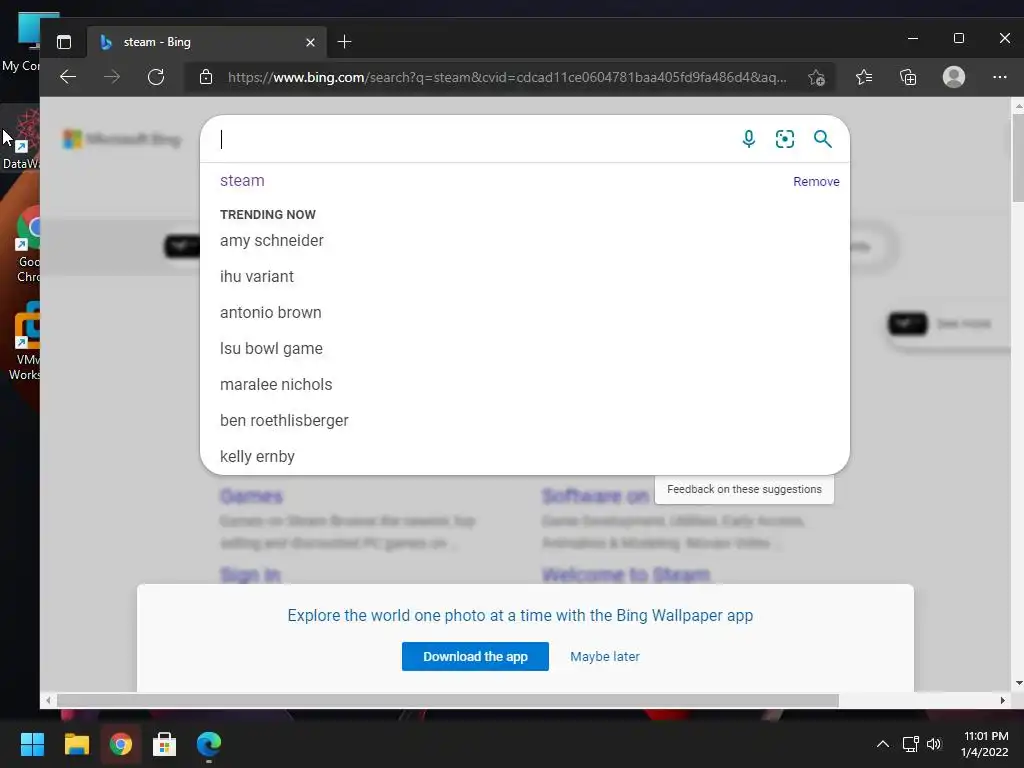Open the taskbar clock and date

(985, 744)
